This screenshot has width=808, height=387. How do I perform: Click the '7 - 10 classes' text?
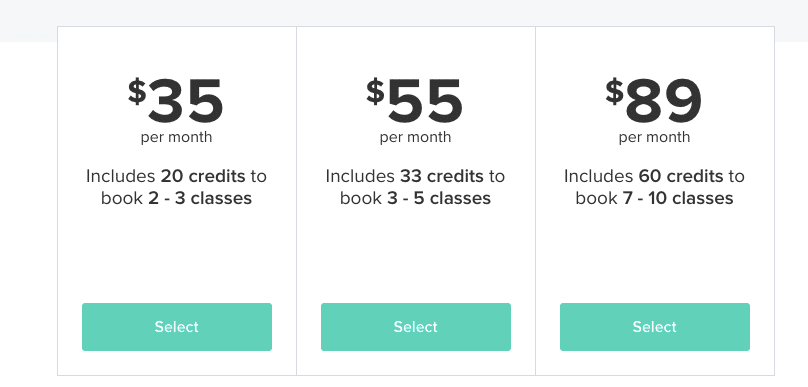[678, 198]
